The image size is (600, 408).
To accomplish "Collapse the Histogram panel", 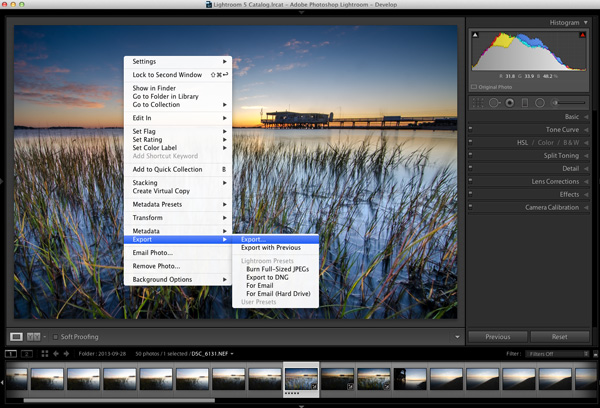I will pyautogui.click(x=586, y=23).
